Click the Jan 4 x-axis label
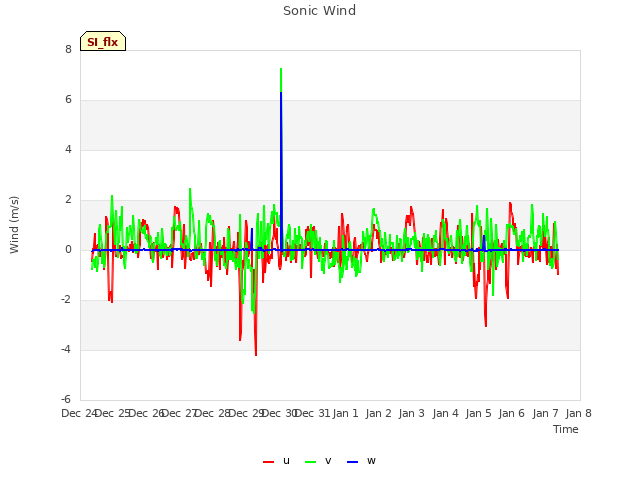The image size is (640, 480). pos(445,413)
